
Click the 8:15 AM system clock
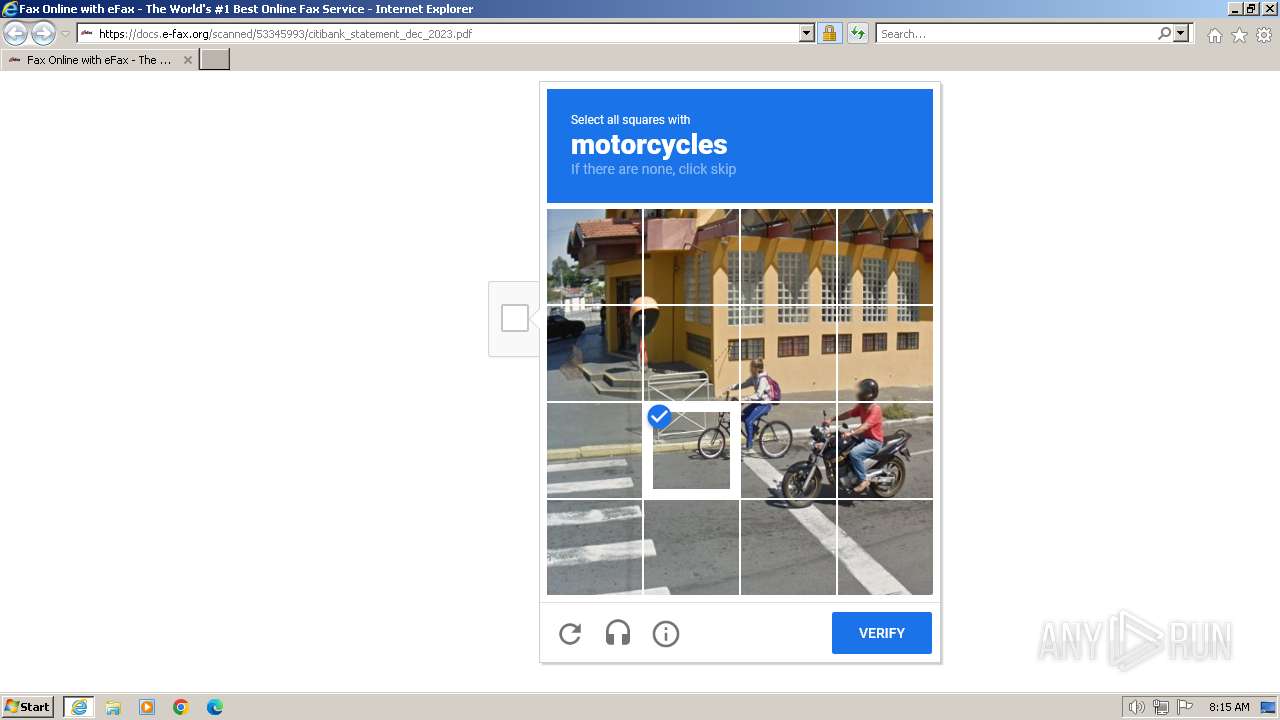pos(1229,707)
